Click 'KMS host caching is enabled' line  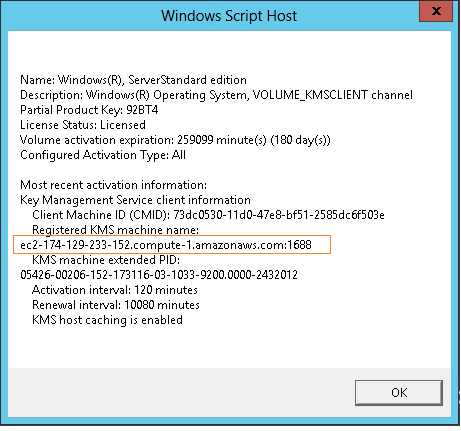(107, 320)
